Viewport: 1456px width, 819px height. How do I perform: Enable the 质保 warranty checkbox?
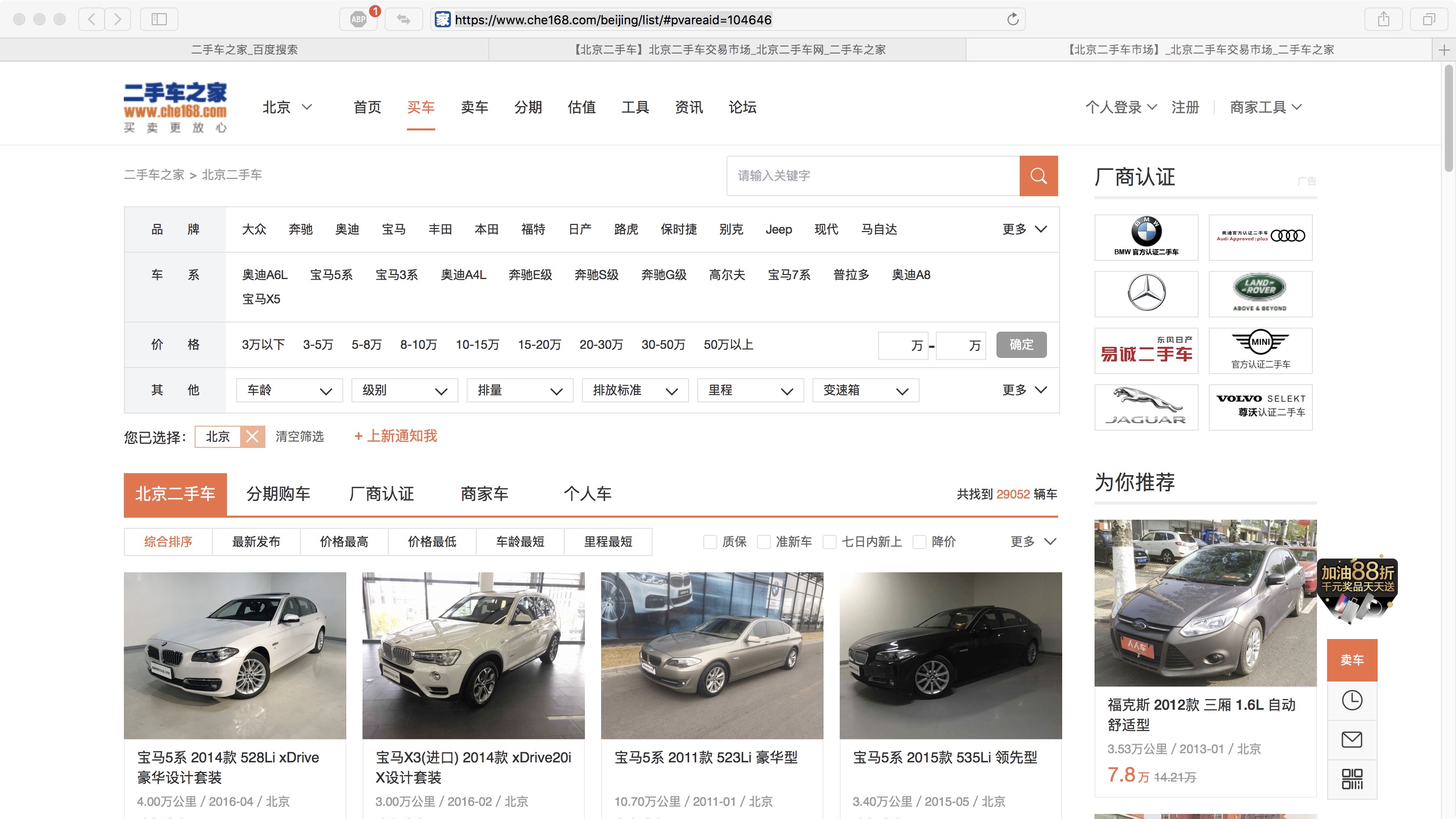pyautogui.click(x=710, y=541)
